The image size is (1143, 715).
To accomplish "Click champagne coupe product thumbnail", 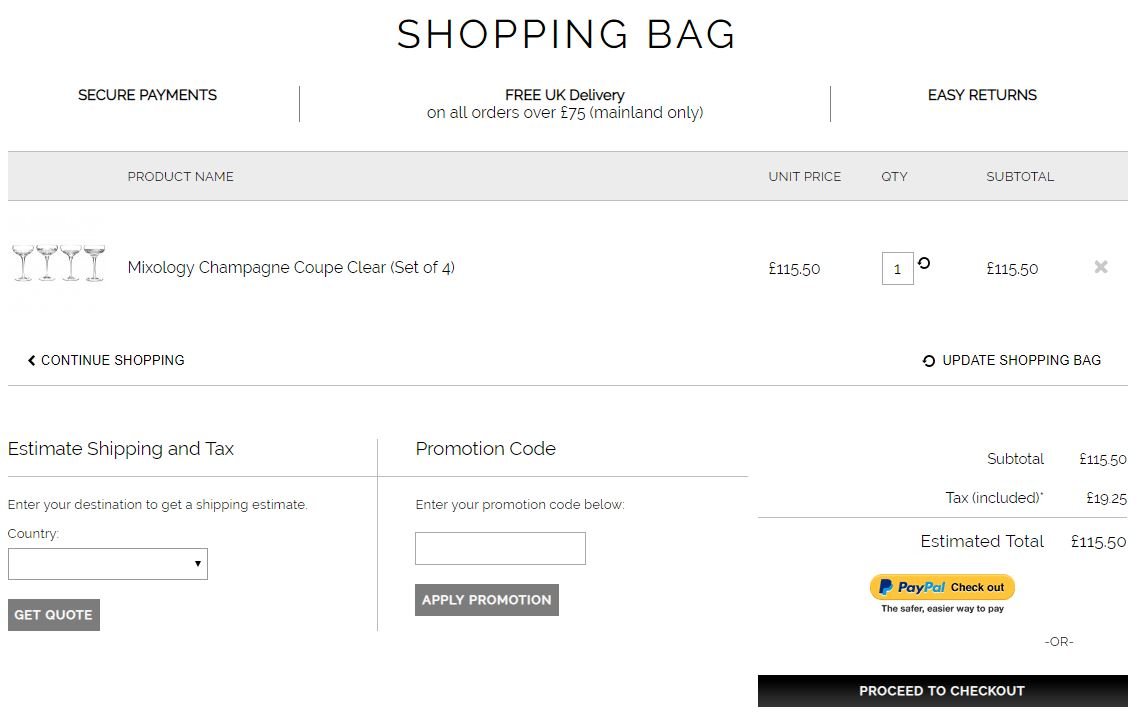I will [58, 263].
